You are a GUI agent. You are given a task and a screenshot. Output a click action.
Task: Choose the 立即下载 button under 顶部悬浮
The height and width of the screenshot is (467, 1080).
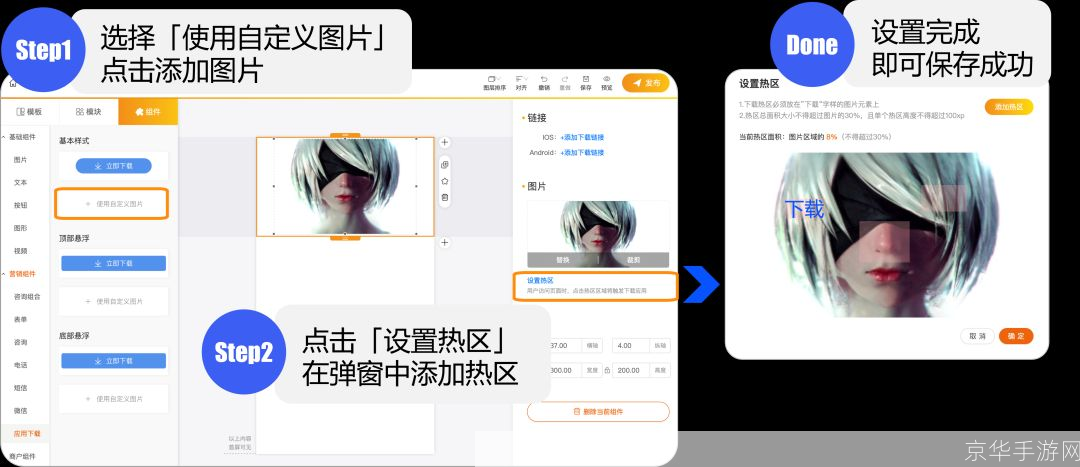click(114, 263)
